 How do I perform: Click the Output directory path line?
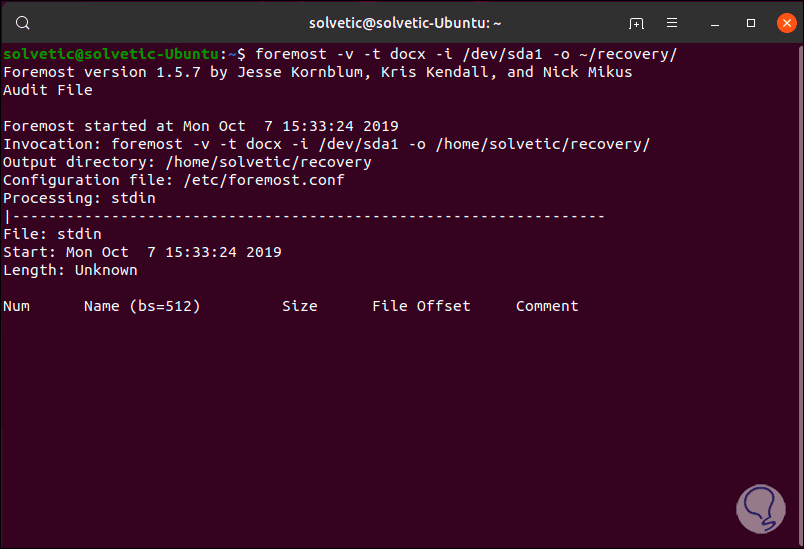tap(187, 162)
